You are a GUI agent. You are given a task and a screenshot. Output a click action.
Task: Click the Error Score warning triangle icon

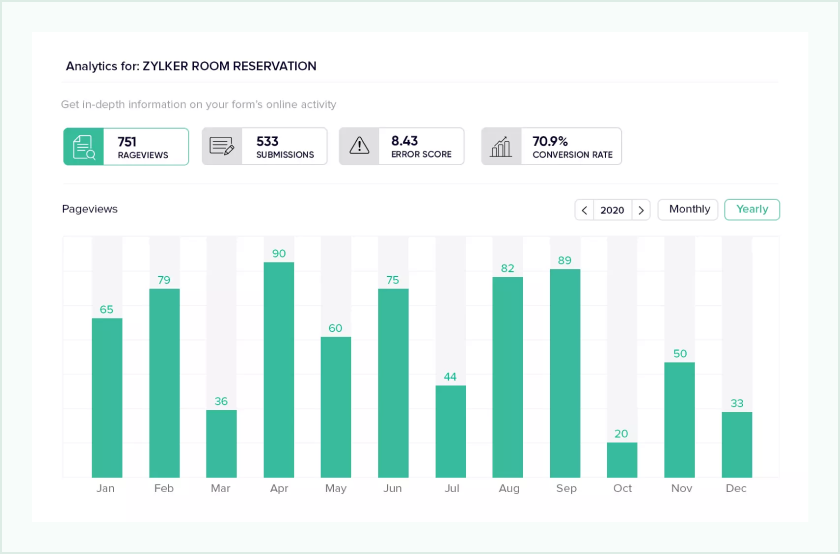pos(359,146)
